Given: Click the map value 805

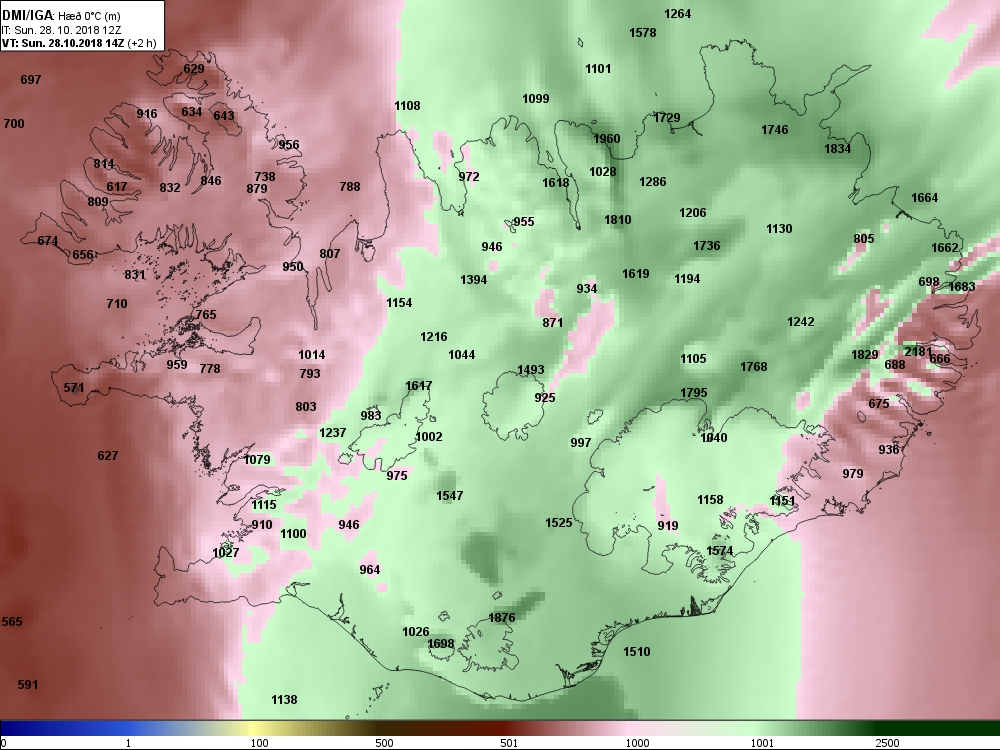Looking at the screenshot, I should click(x=864, y=239).
